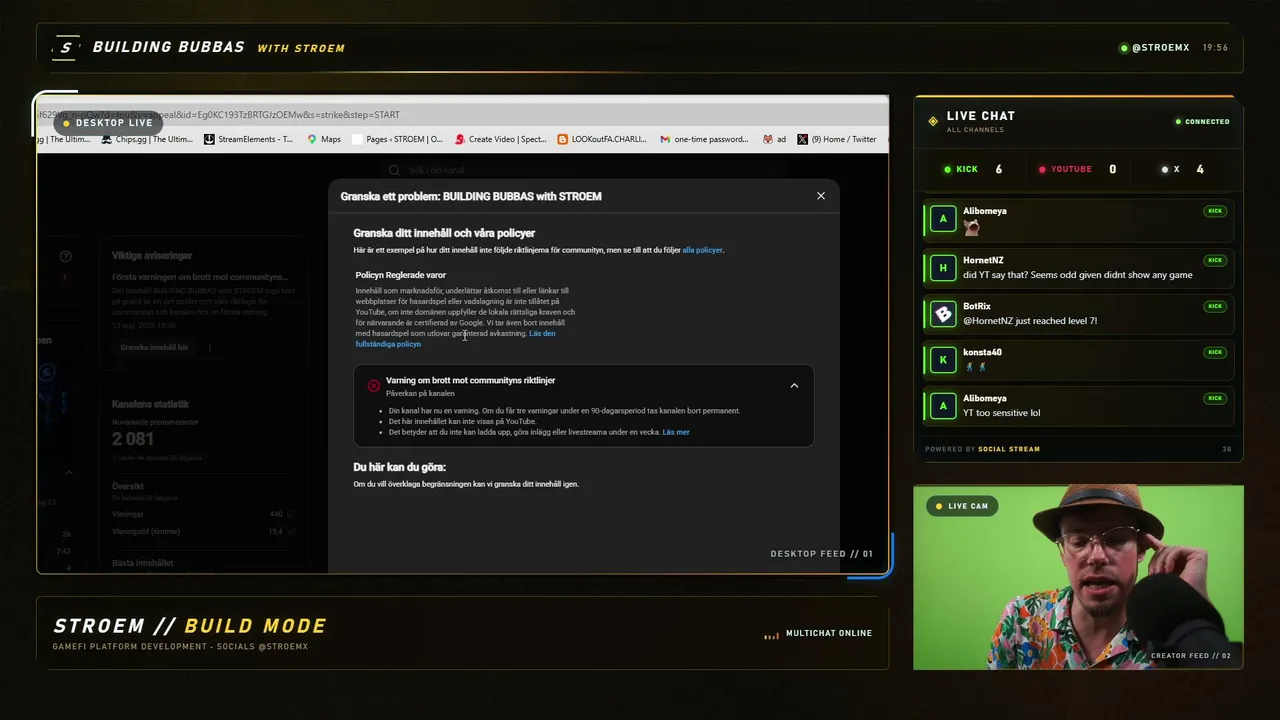Click the KICK badge on HornetNZ's message
The height and width of the screenshot is (720, 1280).
[1215, 260]
